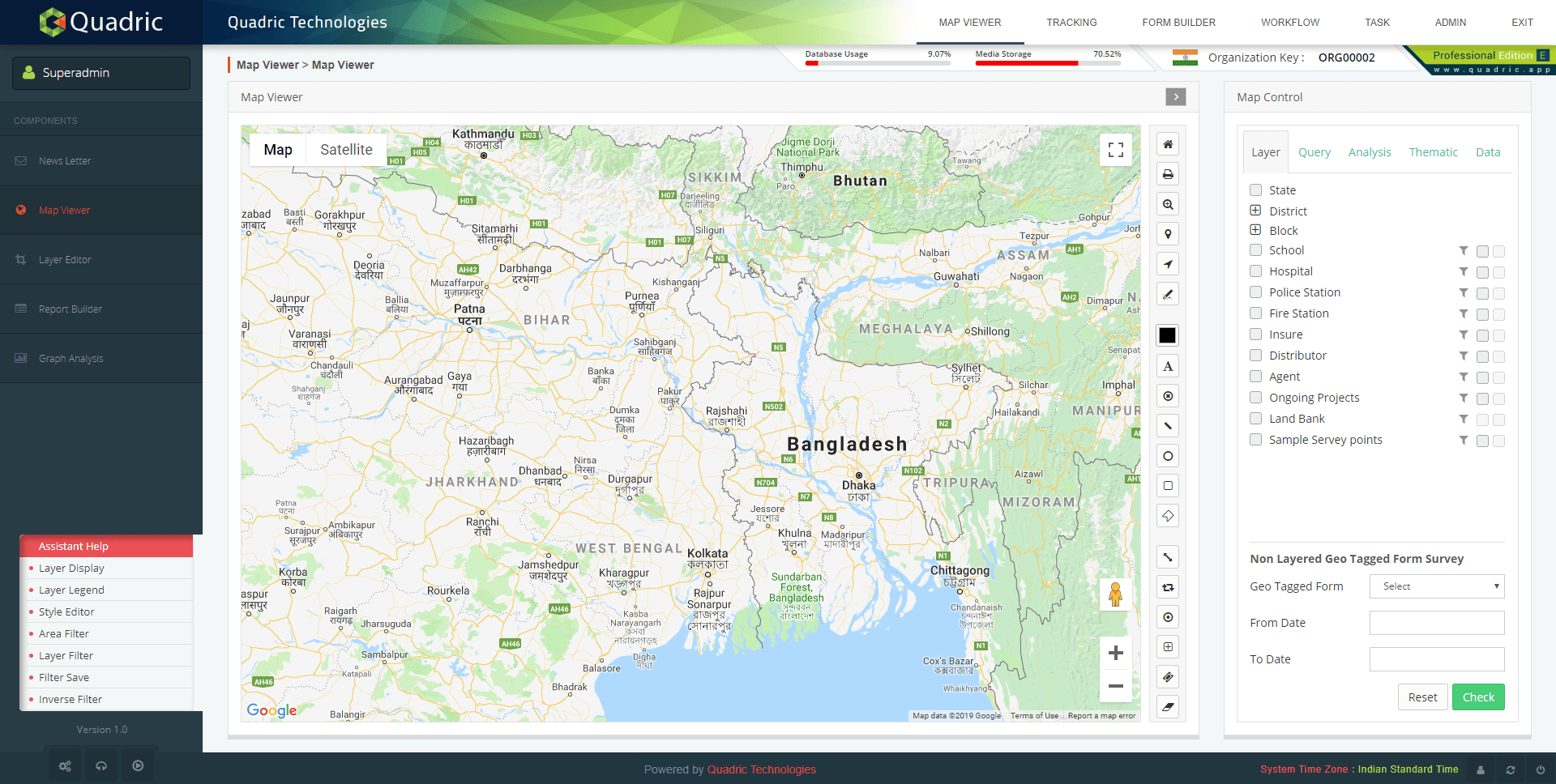Enable the Fire Station layer checkbox

(x=1255, y=313)
